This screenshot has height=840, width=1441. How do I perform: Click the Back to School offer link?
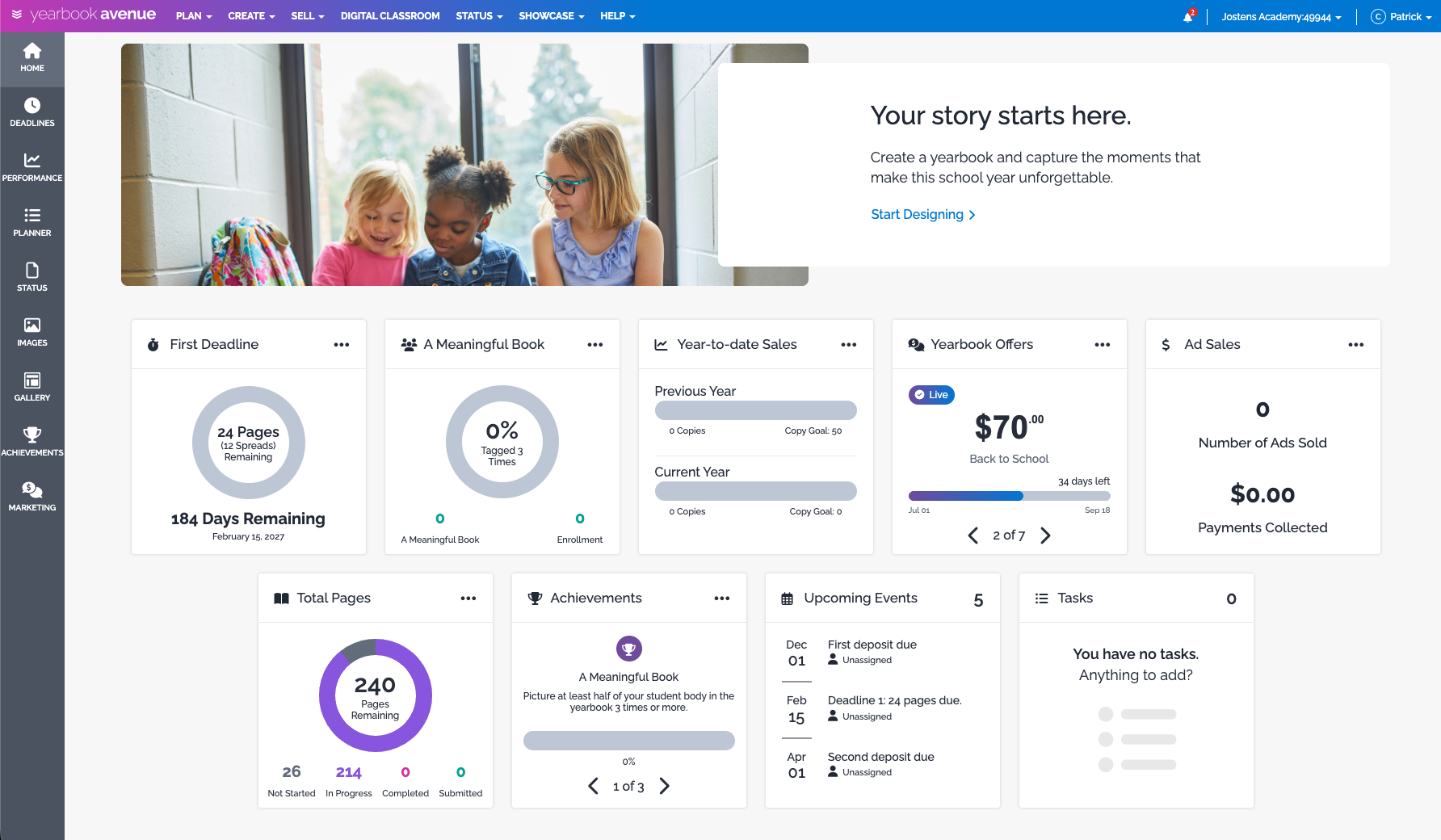click(x=1009, y=459)
